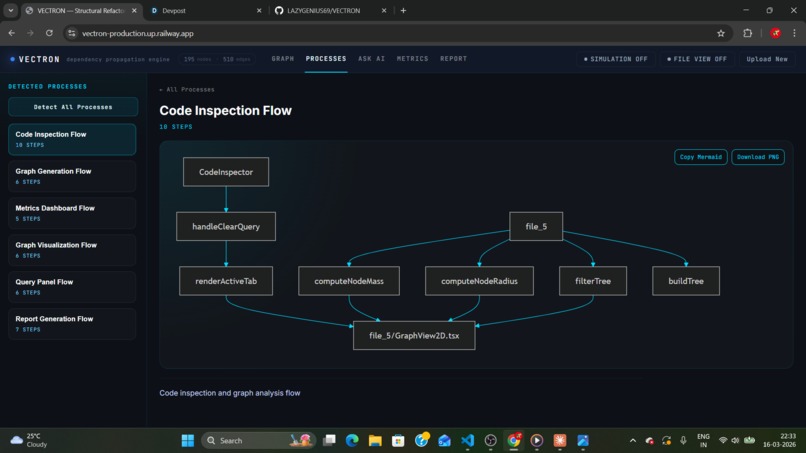Close the Devpost browser tab
This screenshot has width=806, height=453.
(x=259, y=10)
